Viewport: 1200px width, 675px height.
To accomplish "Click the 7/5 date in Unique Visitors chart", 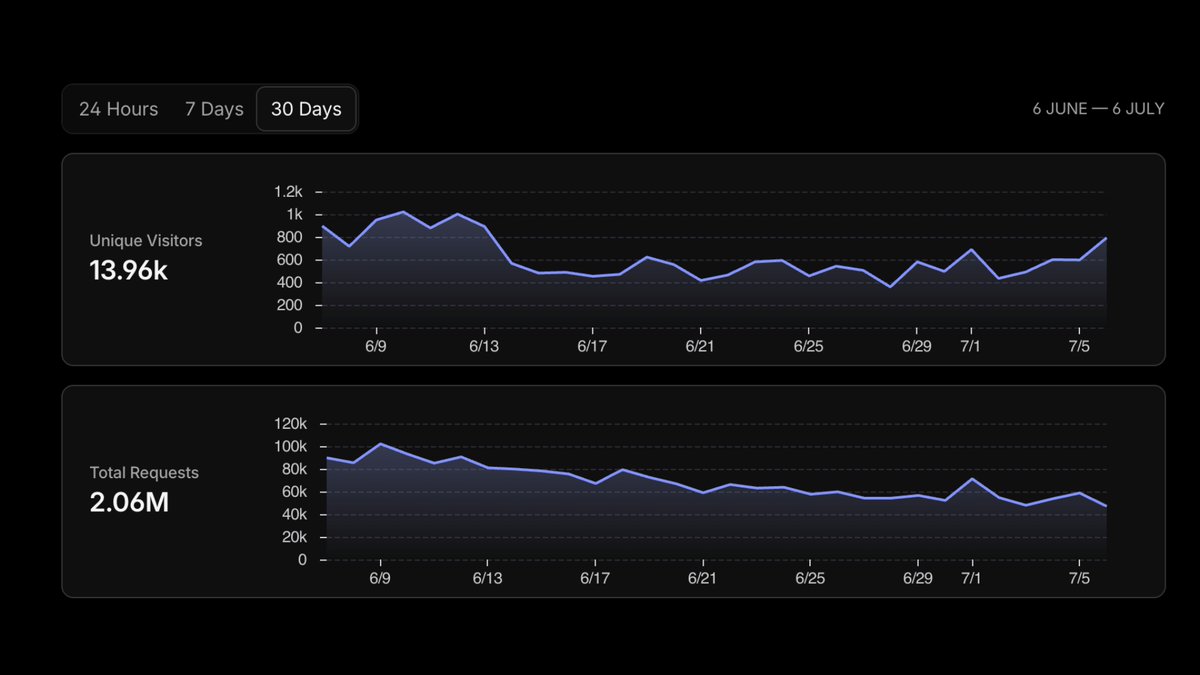I will pyautogui.click(x=1079, y=346).
